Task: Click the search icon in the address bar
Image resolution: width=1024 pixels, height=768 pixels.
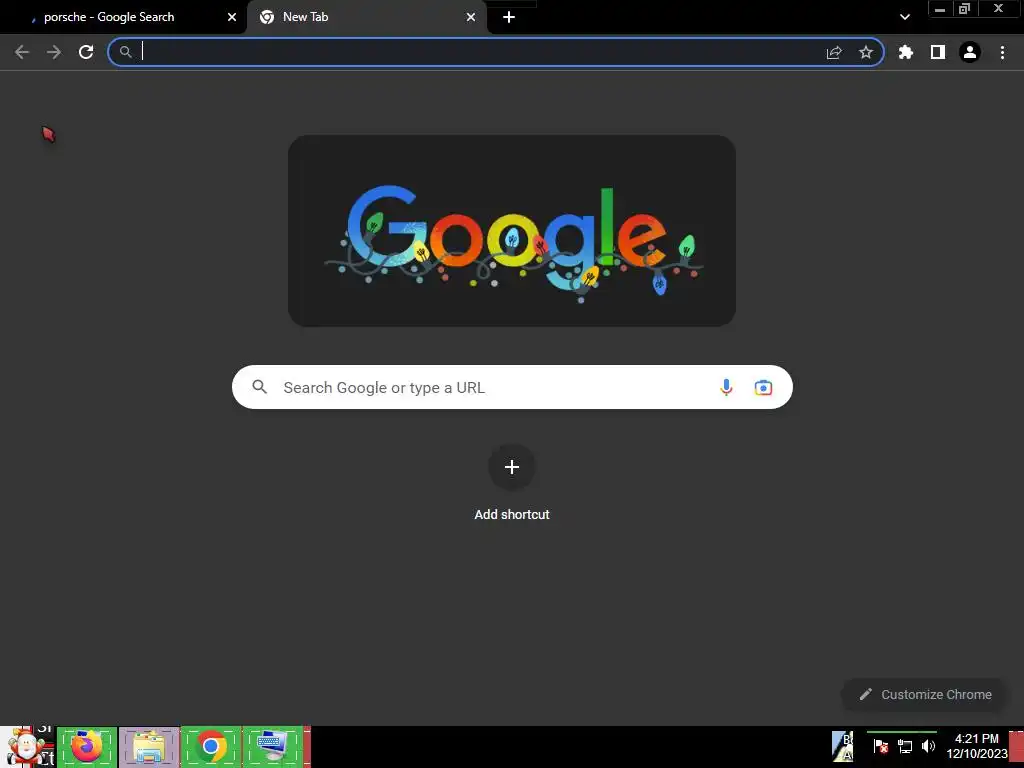Action: click(x=125, y=52)
